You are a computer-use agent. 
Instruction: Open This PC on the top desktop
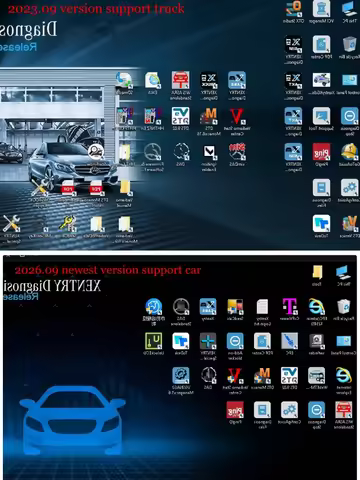tap(349, 9)
